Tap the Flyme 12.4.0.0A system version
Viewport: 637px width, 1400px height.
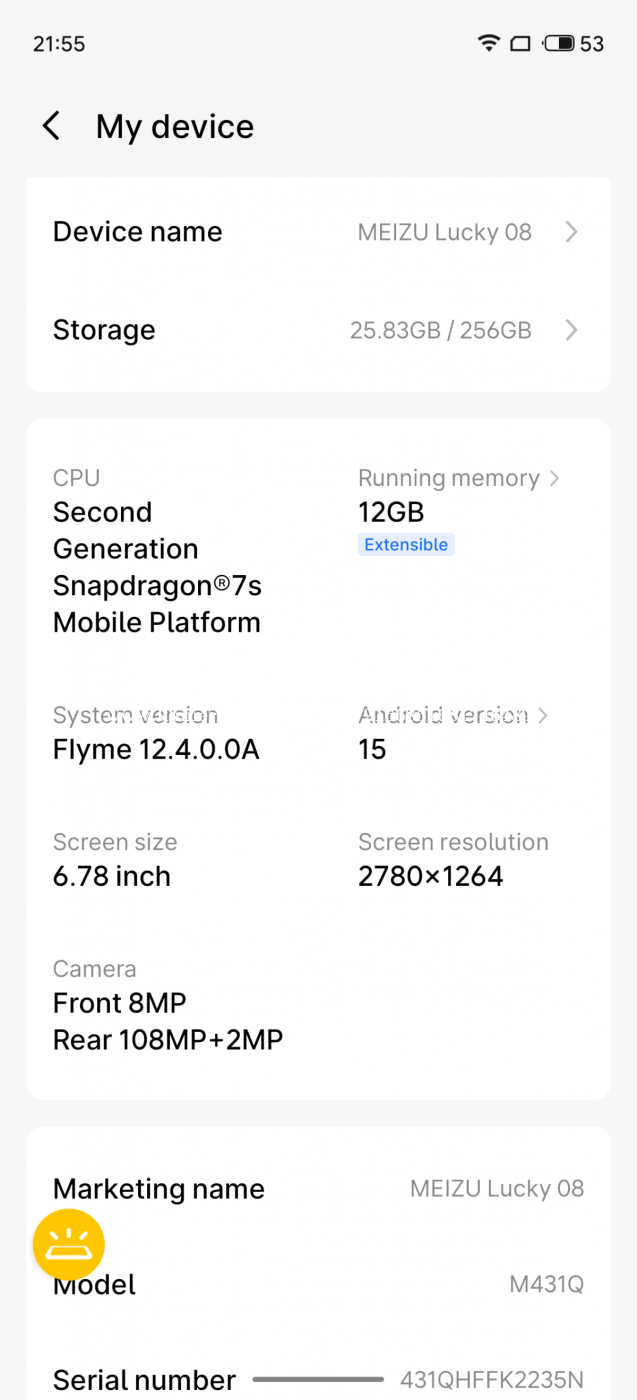[x=156, y=749]
